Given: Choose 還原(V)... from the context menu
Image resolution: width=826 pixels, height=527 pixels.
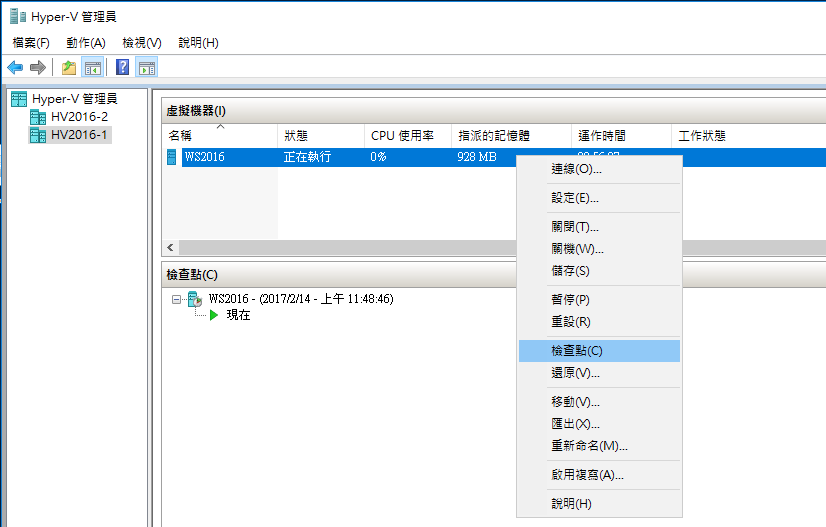Looking at the screenshot, I should click(x=599, y=373).
